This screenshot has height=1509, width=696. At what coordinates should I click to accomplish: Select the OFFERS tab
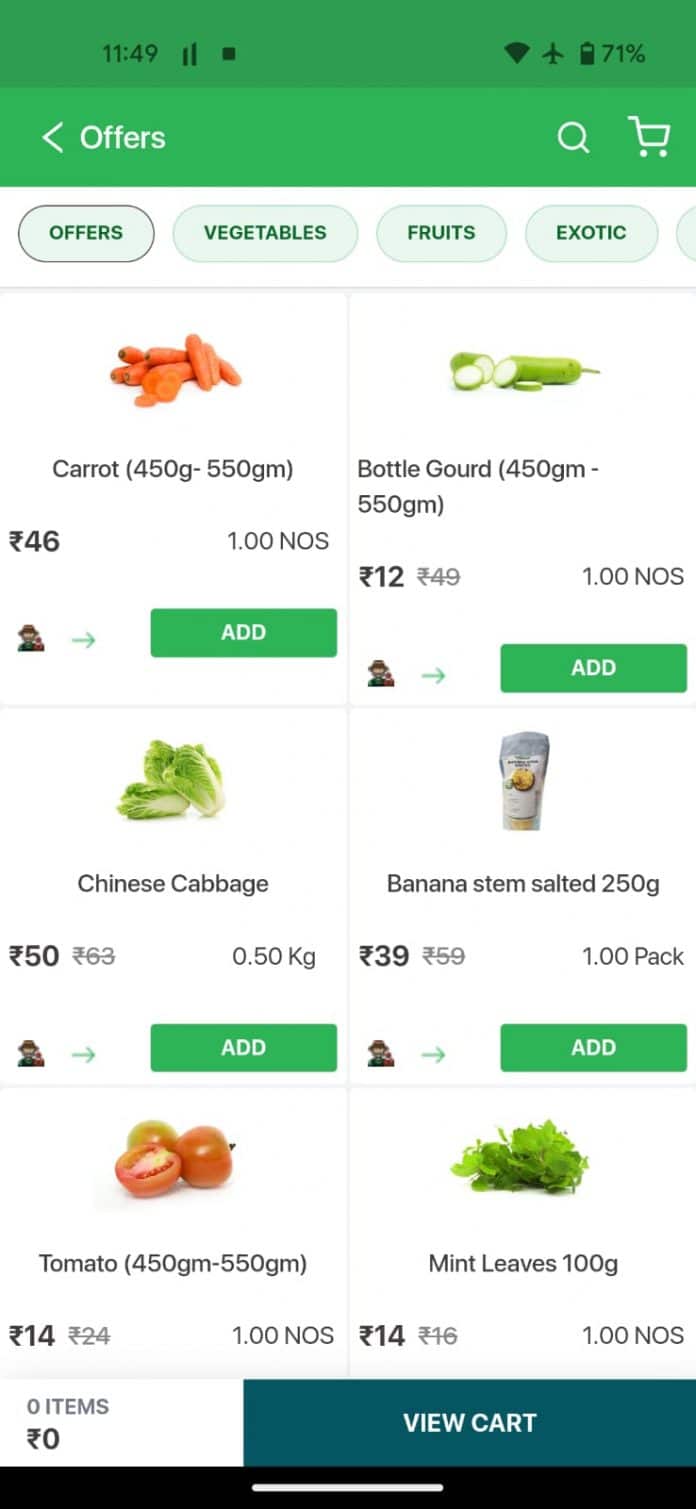[x=86, y=233]
